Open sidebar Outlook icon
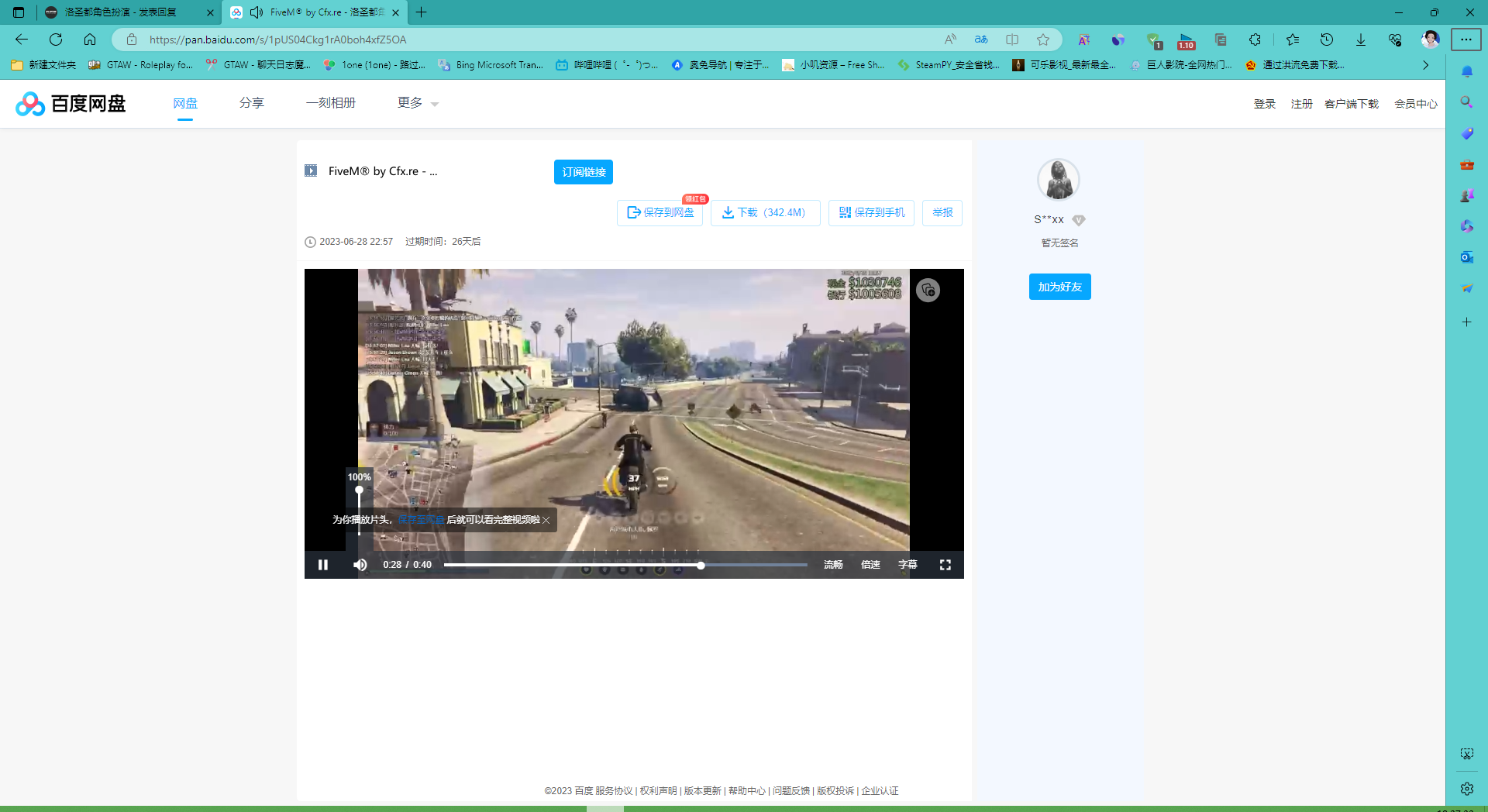 click(x=1467, y=257)
